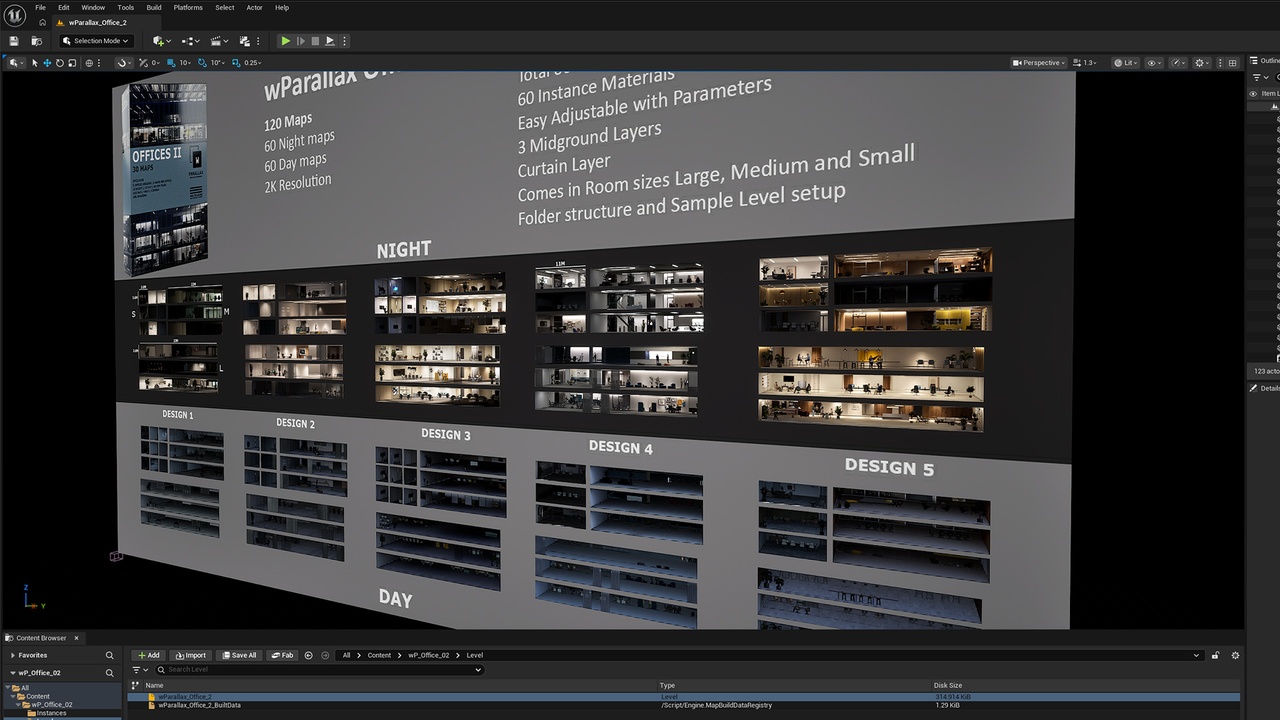Open the Build menu
Viewport: 1280px width, 720px height.
(x=154, y=7)
